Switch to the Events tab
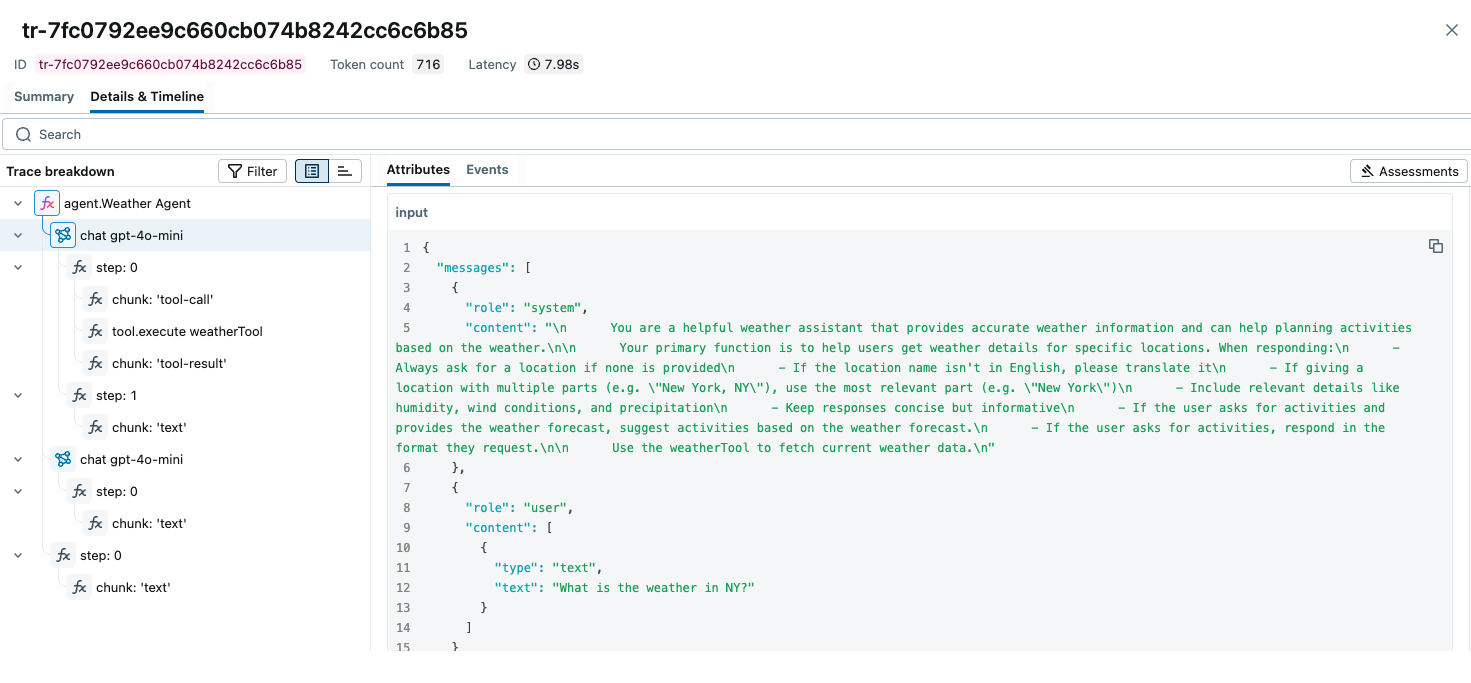 [487, 169]
